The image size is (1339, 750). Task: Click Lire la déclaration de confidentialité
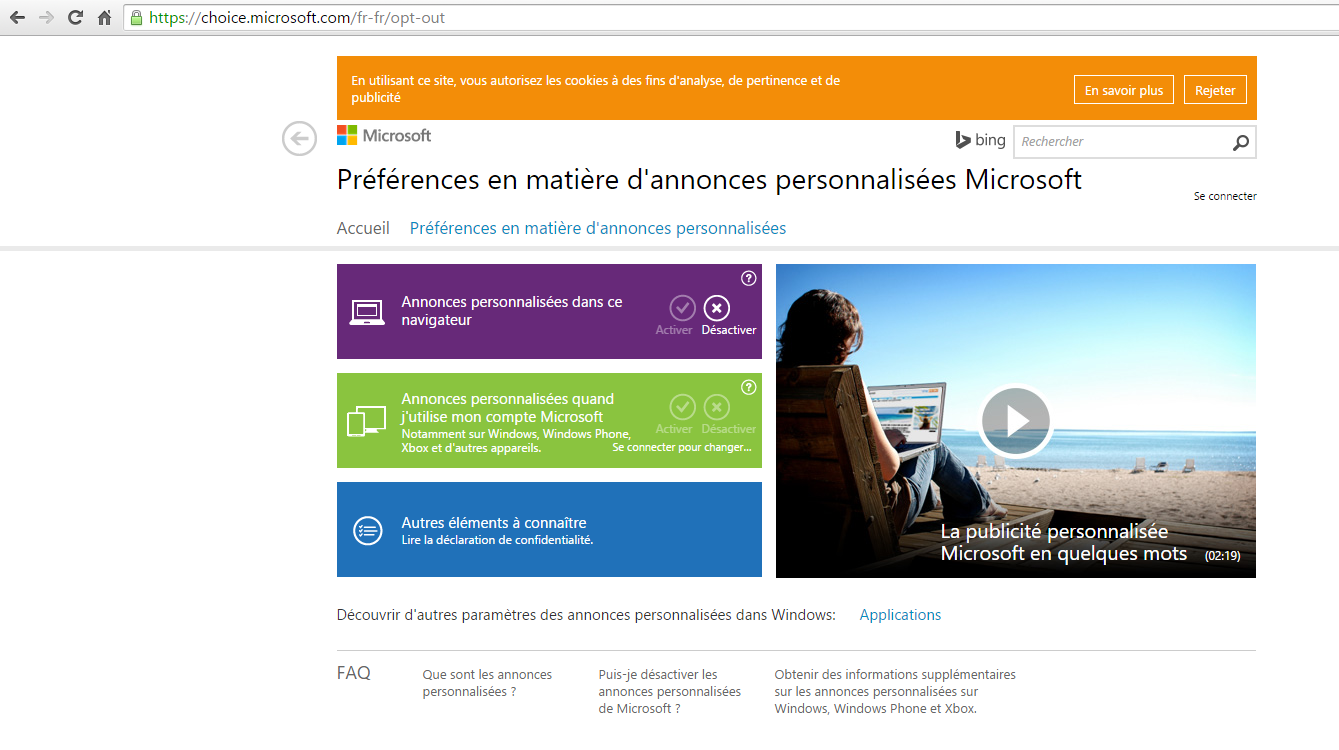(x=497, y=540)
